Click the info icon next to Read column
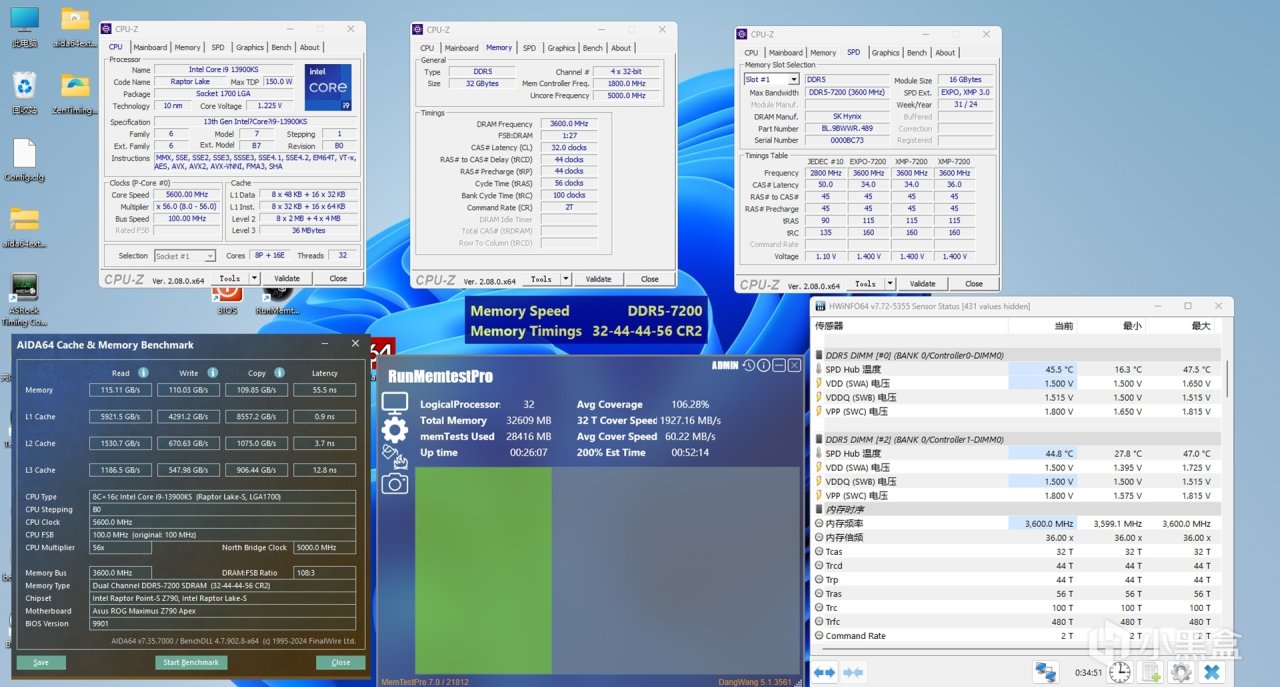The height and width of the screenshot is (687, 1280). (143, 373)
